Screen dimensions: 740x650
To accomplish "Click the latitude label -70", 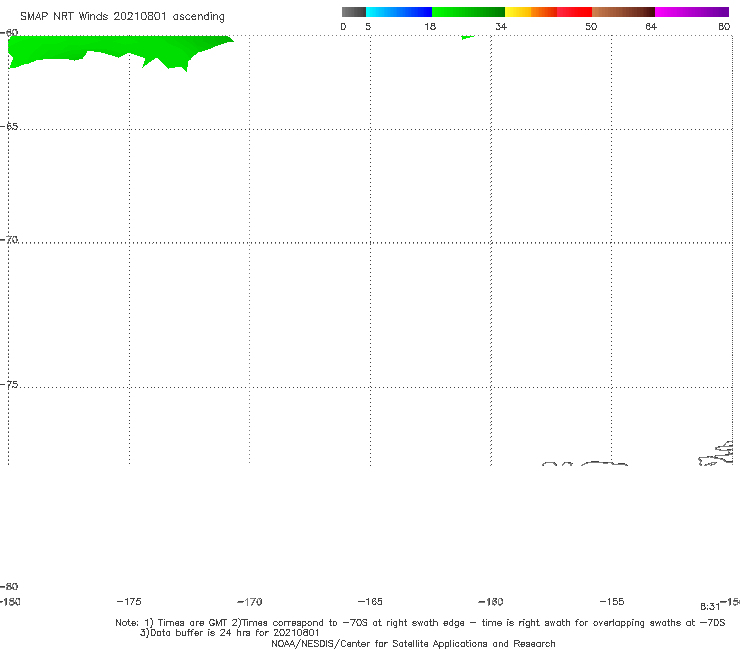I will [x=9, y=240].
